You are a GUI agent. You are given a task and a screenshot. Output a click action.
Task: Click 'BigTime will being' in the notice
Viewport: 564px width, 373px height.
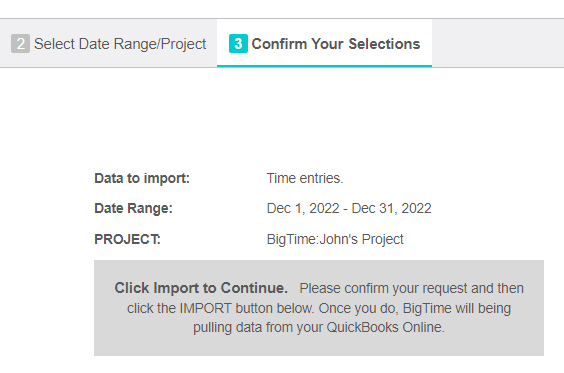[x=457, y=309]
